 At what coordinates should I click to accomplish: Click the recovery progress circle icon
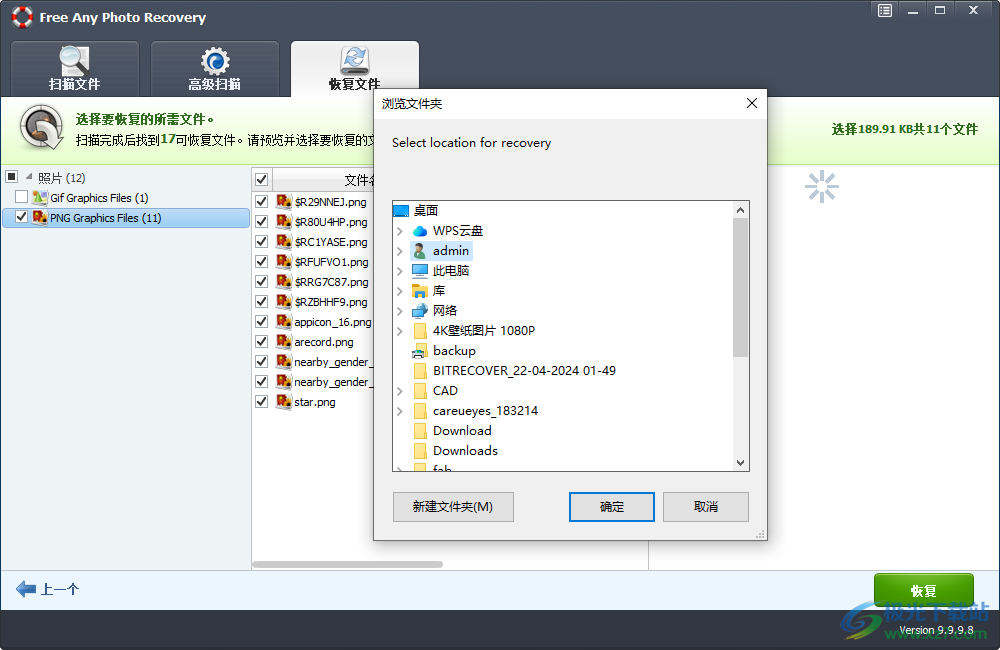(40, 128)
